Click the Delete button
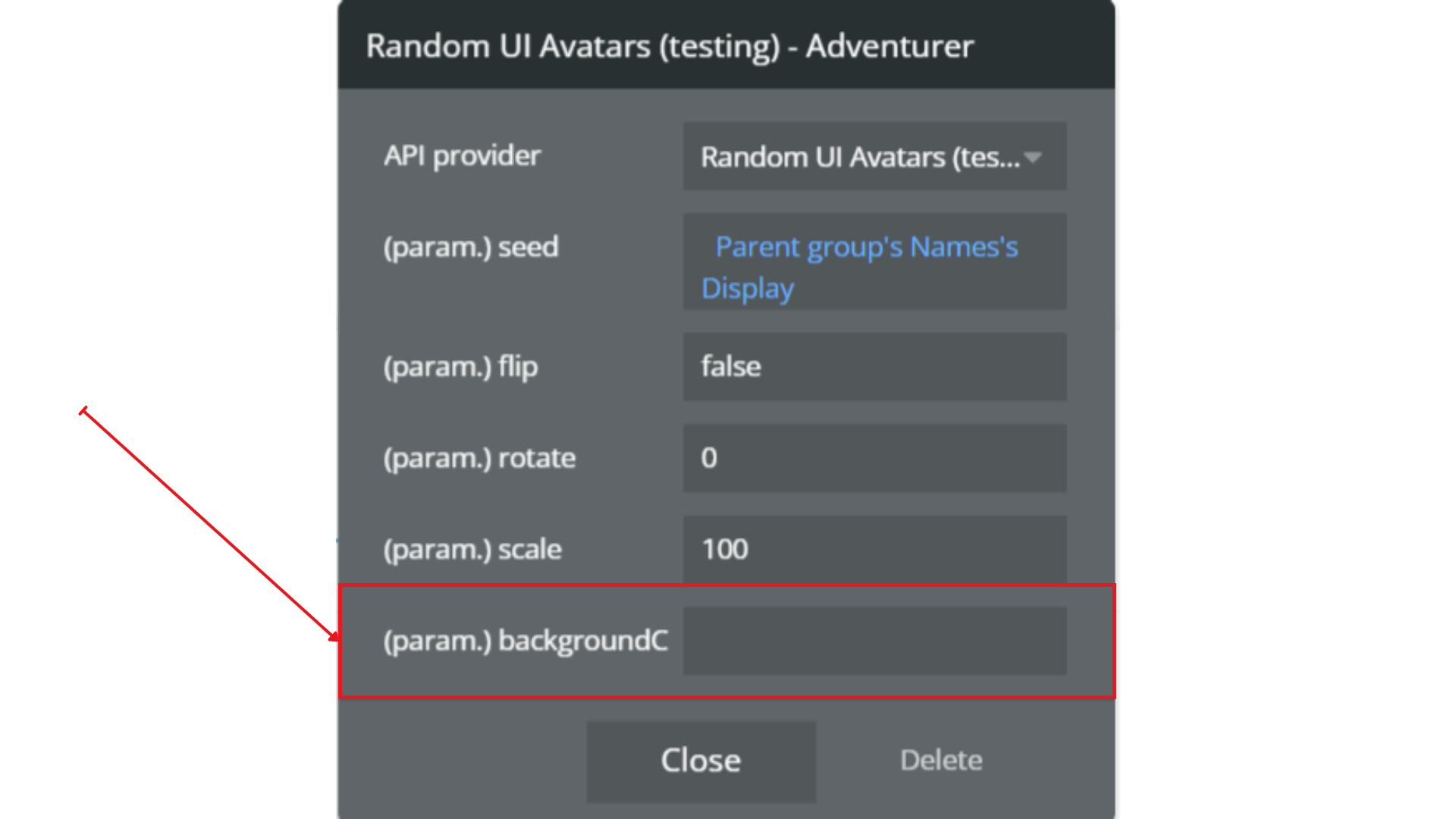Image resolution: width=1456 pixels, height=819 pixels. [x=940, y=761]
